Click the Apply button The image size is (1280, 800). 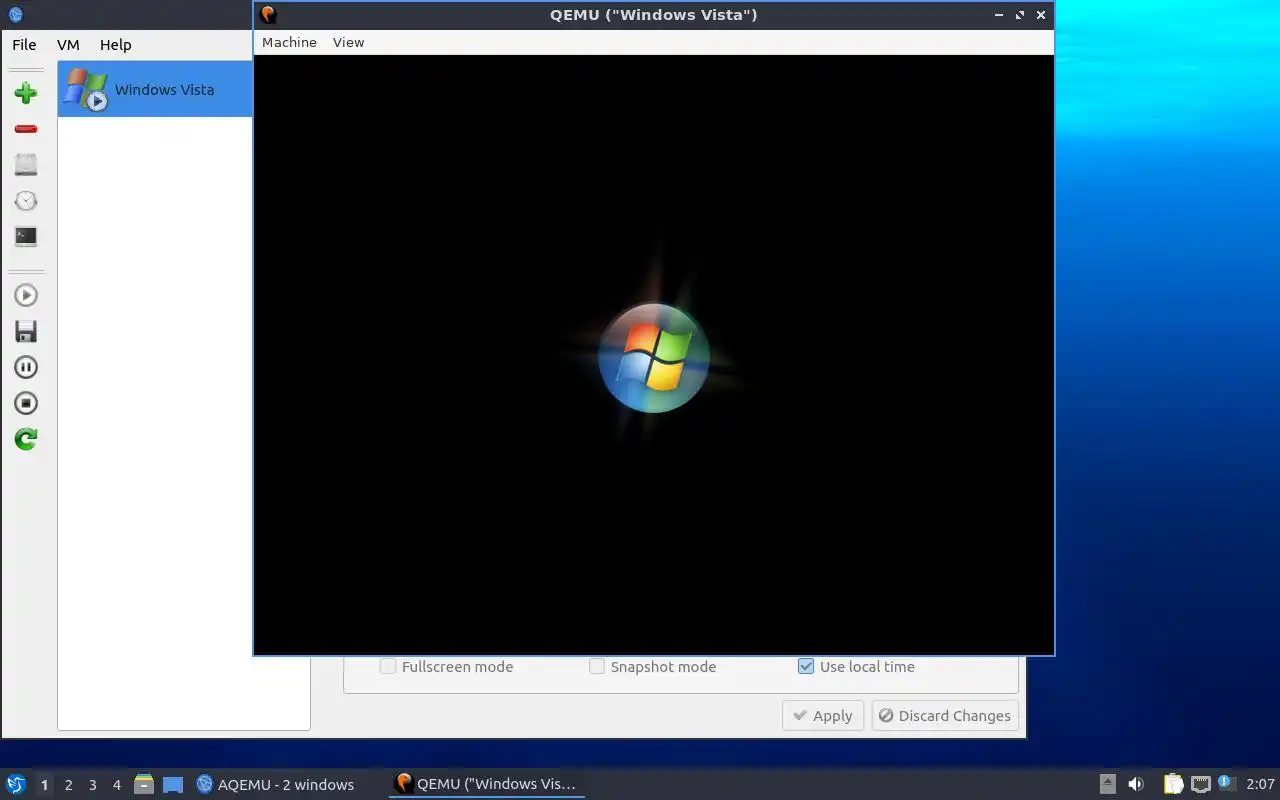(x=822, y=715)
